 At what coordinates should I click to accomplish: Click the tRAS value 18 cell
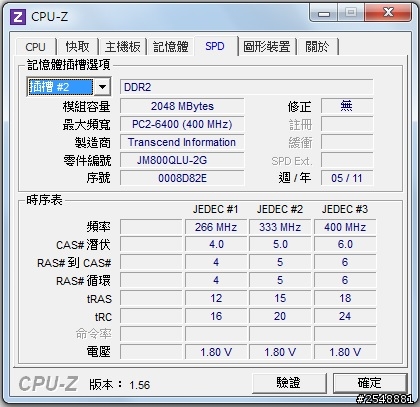pos(345,298)
